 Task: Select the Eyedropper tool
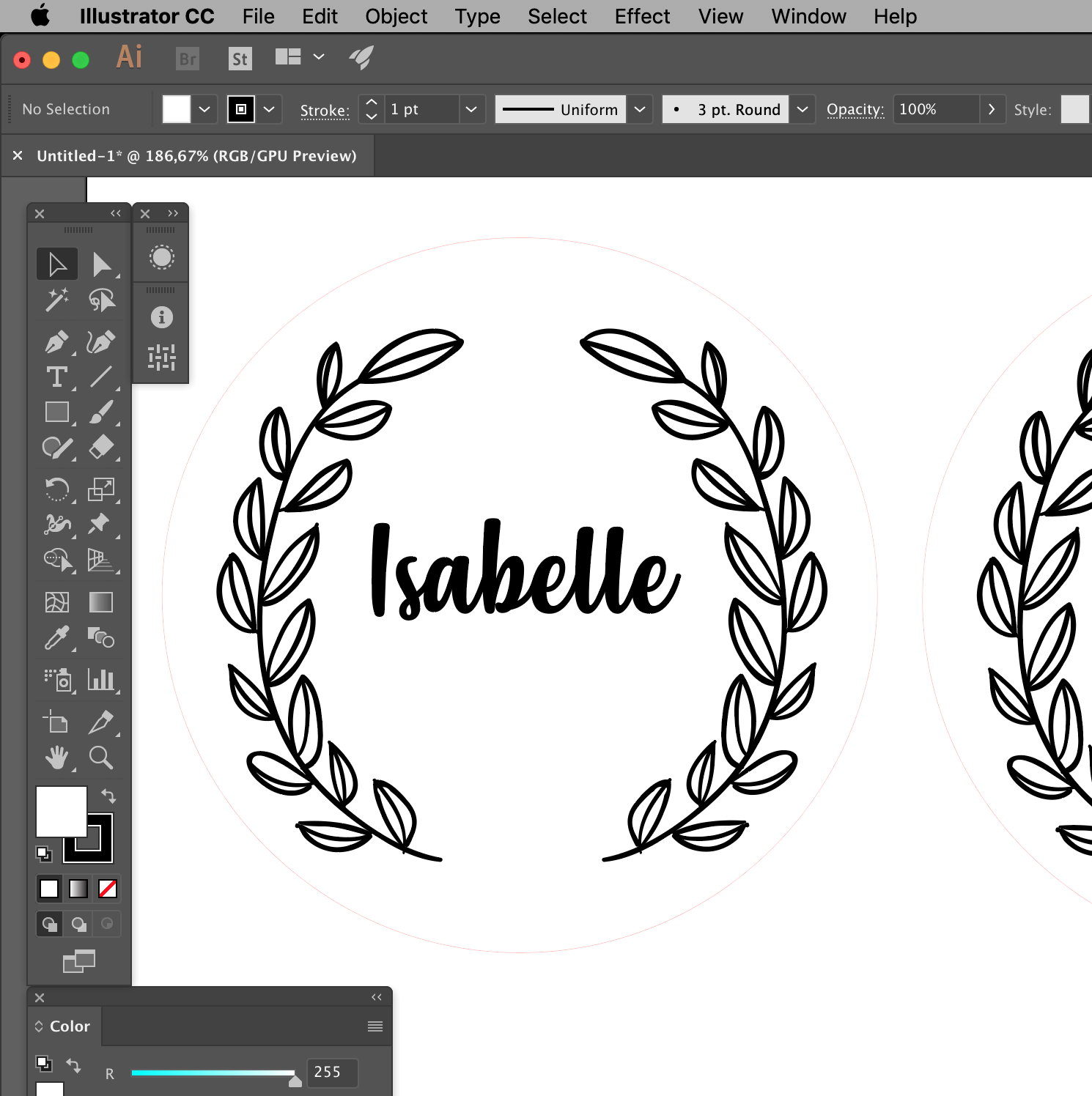point(57,637)
